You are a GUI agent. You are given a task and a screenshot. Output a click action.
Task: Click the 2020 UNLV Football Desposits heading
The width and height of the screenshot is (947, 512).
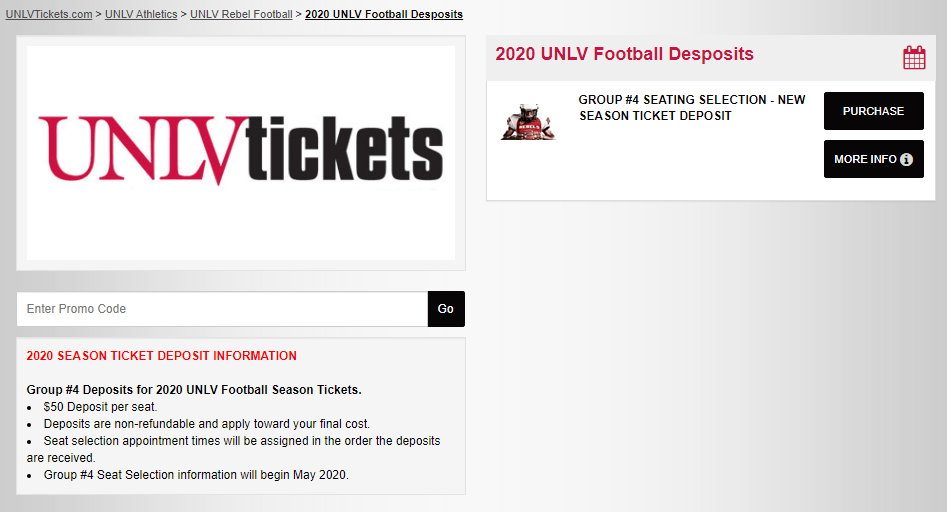624,54
